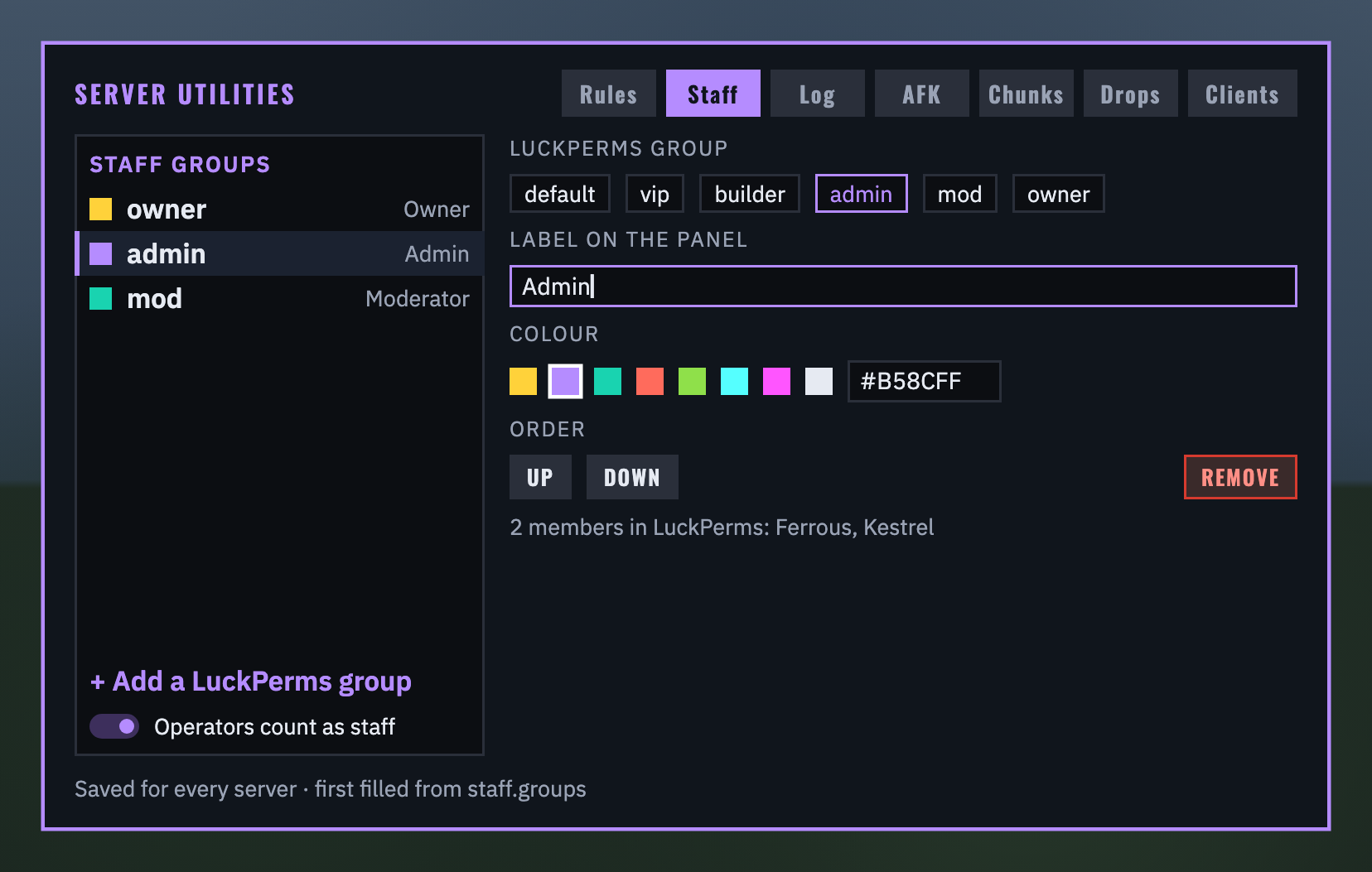Choose the owner LuckPerms group chip

pyautogui.click(x=1059, y=194)
